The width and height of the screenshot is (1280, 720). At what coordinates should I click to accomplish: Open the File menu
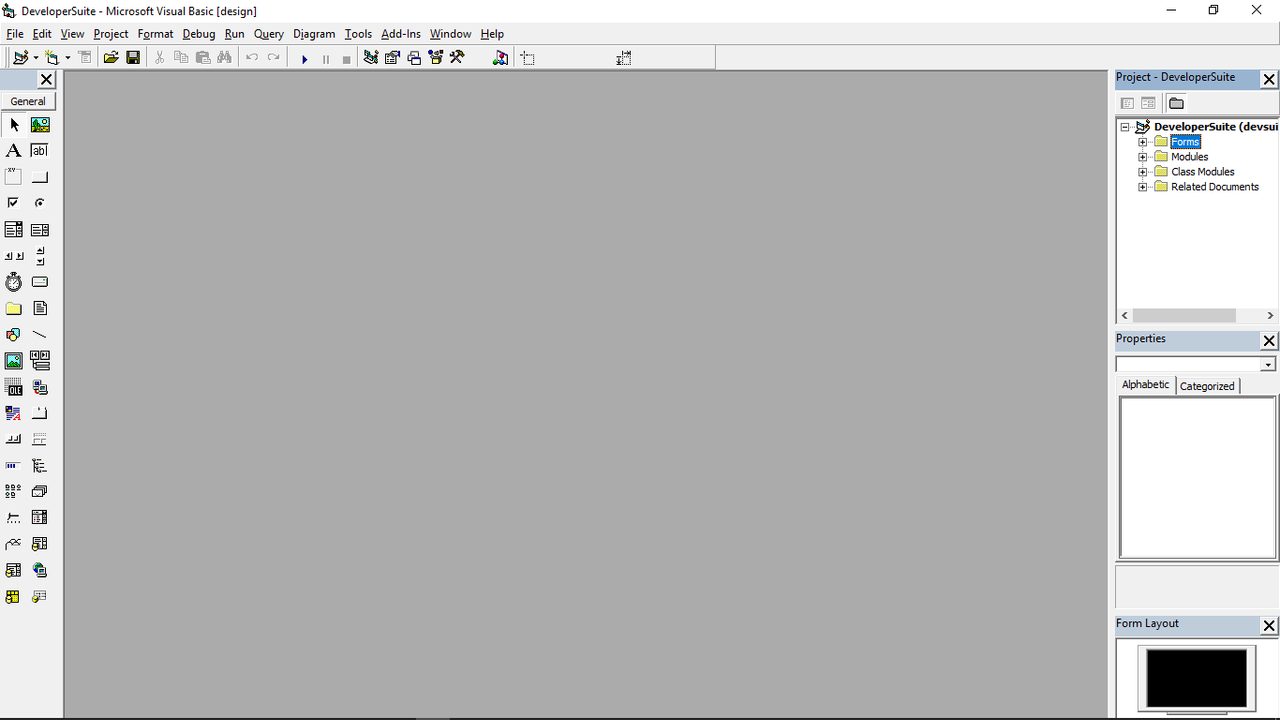click(x=15, y=34)
